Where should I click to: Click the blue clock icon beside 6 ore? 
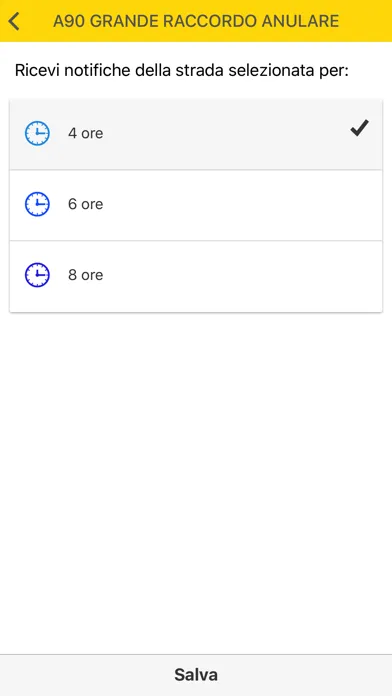(37, 204)
